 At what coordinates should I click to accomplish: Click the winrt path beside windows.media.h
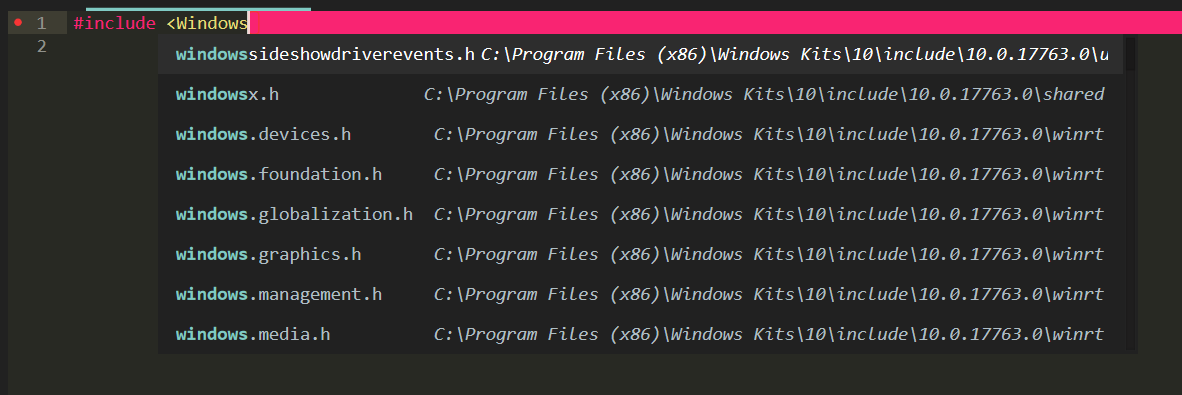pos(769,334)
